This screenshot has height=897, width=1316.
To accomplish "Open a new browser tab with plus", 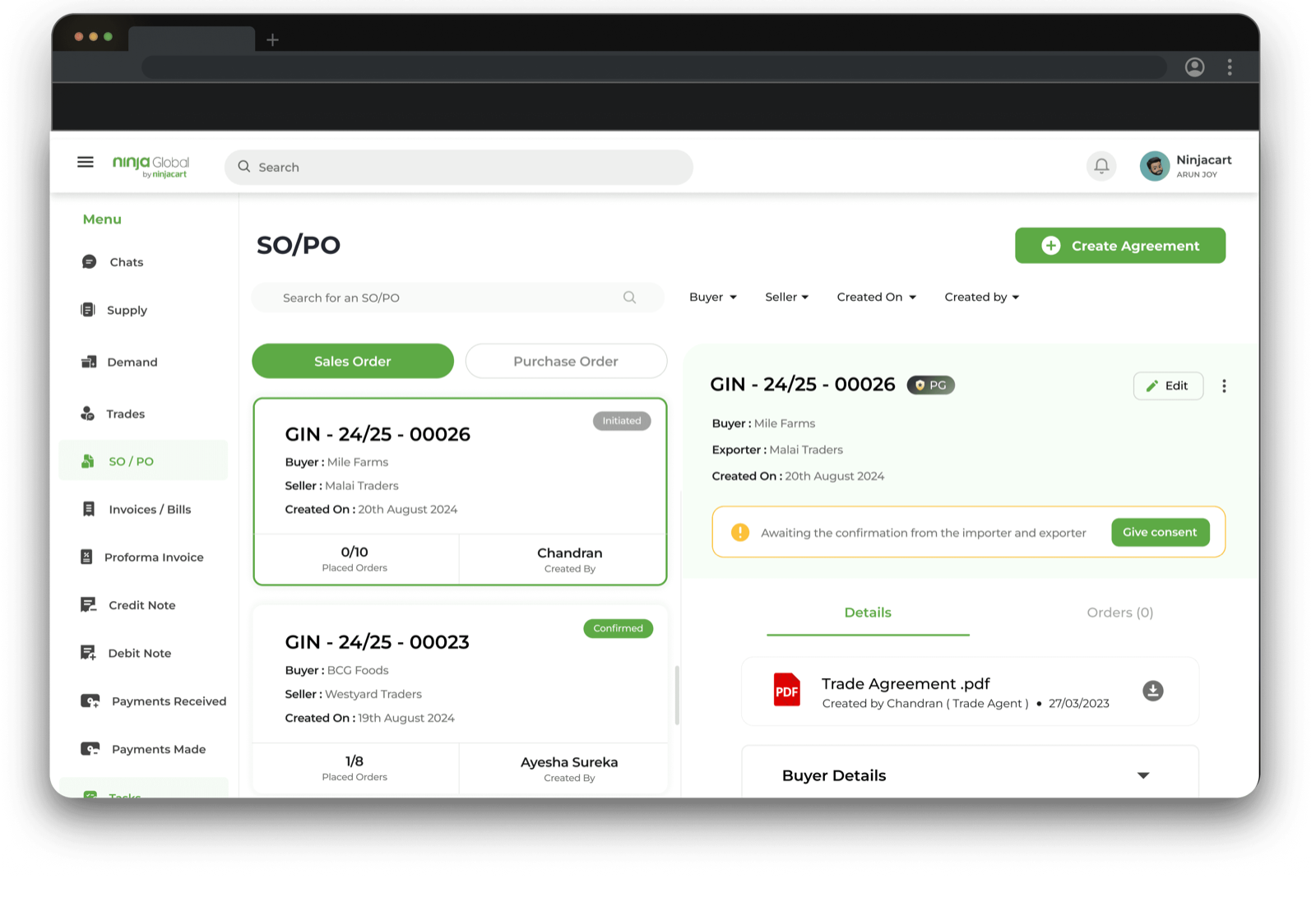I will pyautogui.click(x=273, y=39).
